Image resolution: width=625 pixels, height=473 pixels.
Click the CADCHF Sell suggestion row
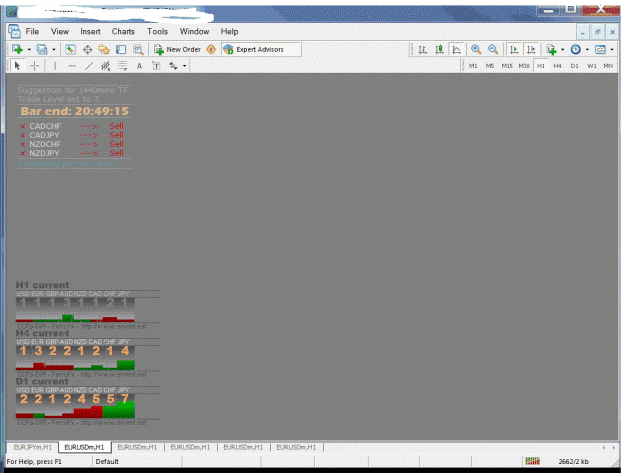(x=73, y=126)
